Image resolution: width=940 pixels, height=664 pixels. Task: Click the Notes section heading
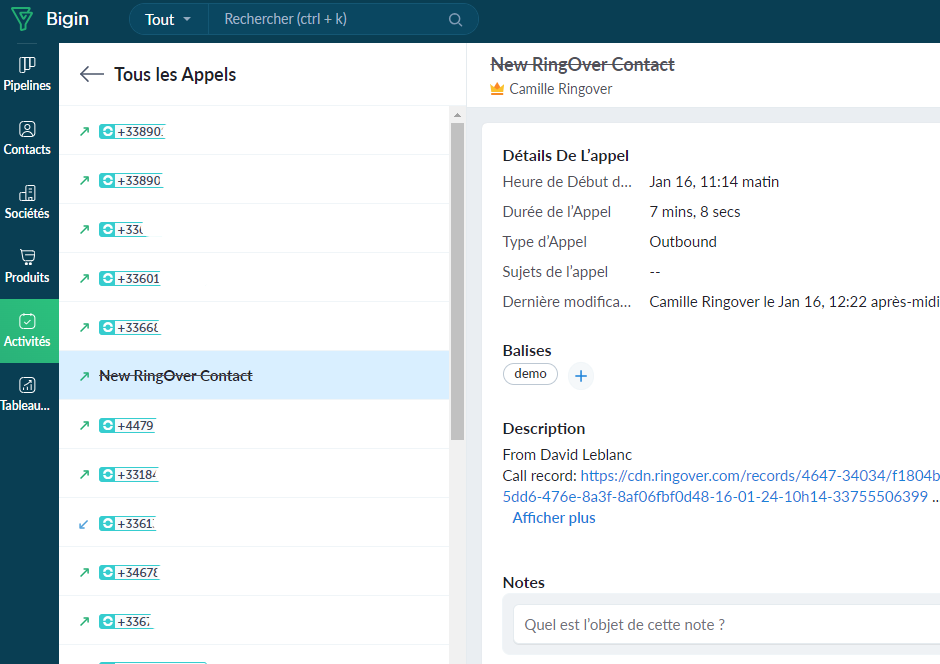coord(523,582)
